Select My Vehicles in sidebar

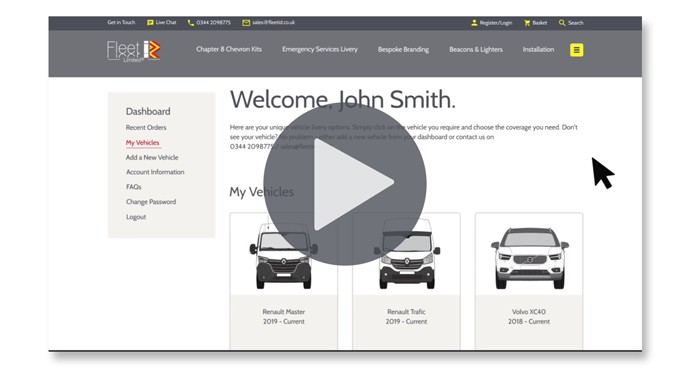(143, 143)
